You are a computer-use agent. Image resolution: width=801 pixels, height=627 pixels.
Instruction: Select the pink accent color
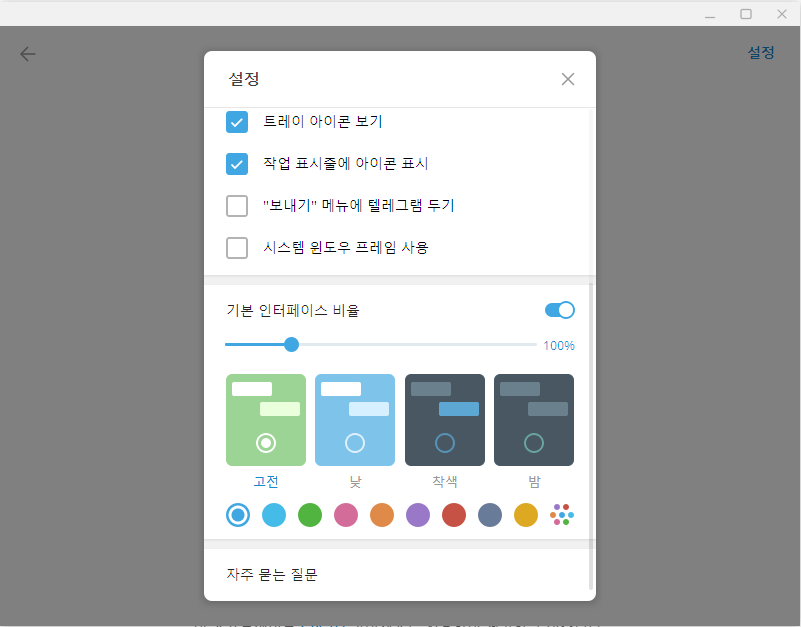346,515
